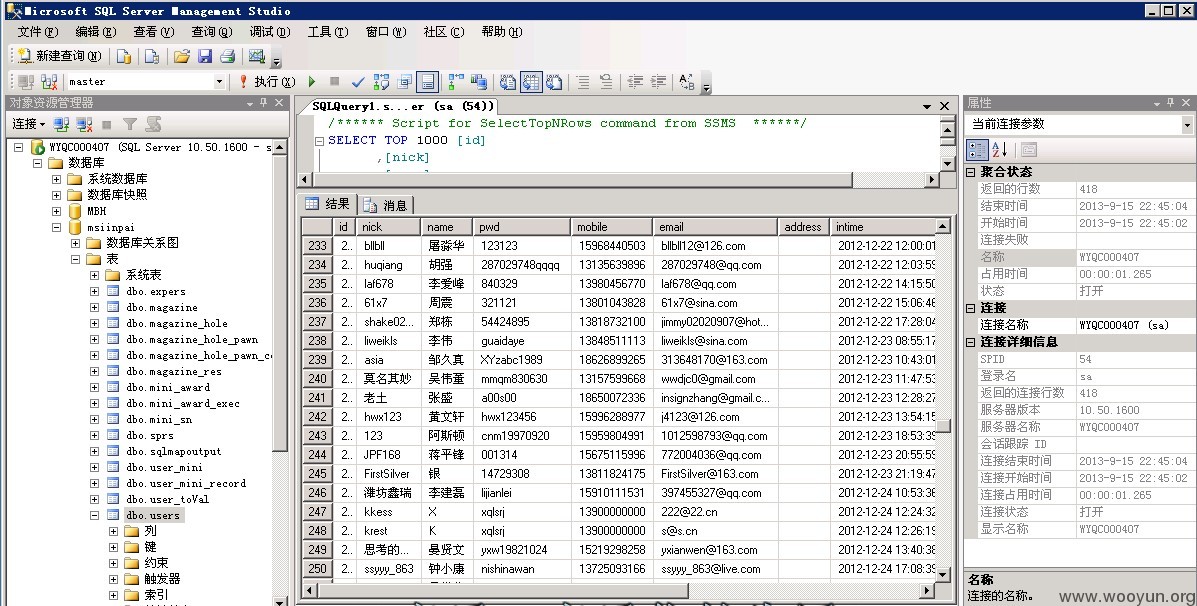Switch to Results to Text mode

(x=508, y=82)
